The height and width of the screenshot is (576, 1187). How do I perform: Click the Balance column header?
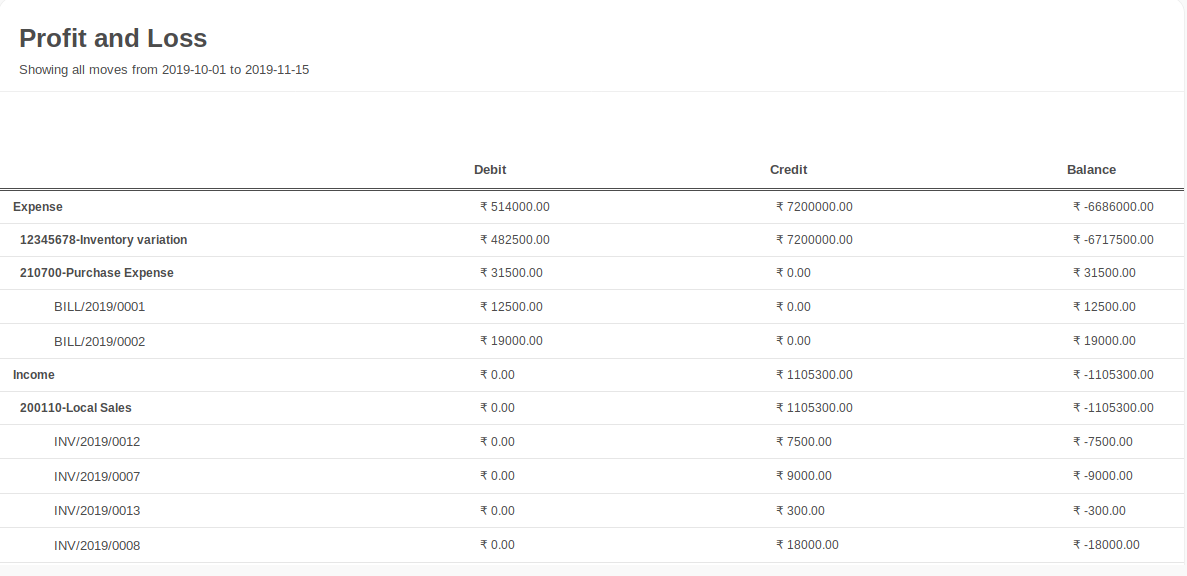click(x=1091, y=170)
